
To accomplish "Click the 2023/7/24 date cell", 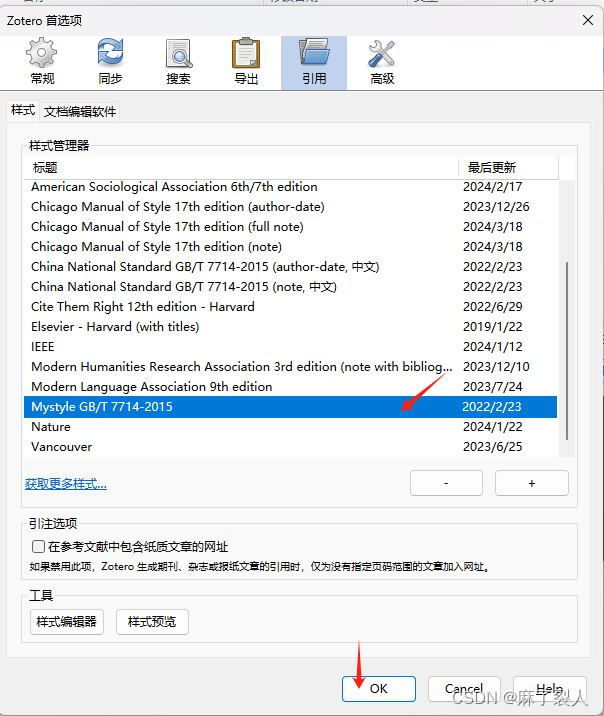I will 493,387.
